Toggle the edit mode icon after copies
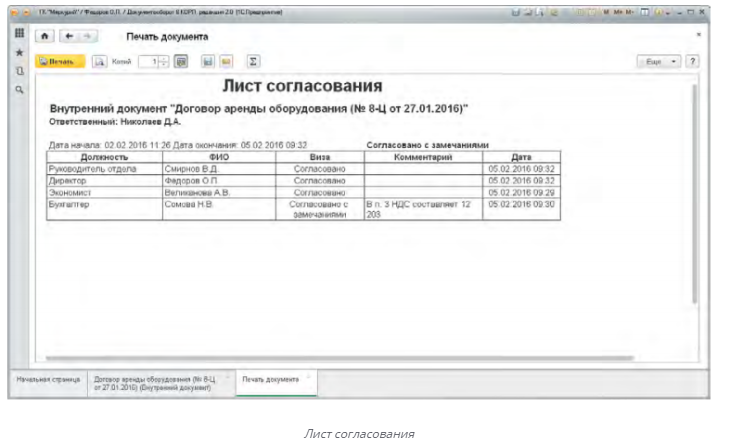This screenshot has width=729, height=448. pos(182,62)
